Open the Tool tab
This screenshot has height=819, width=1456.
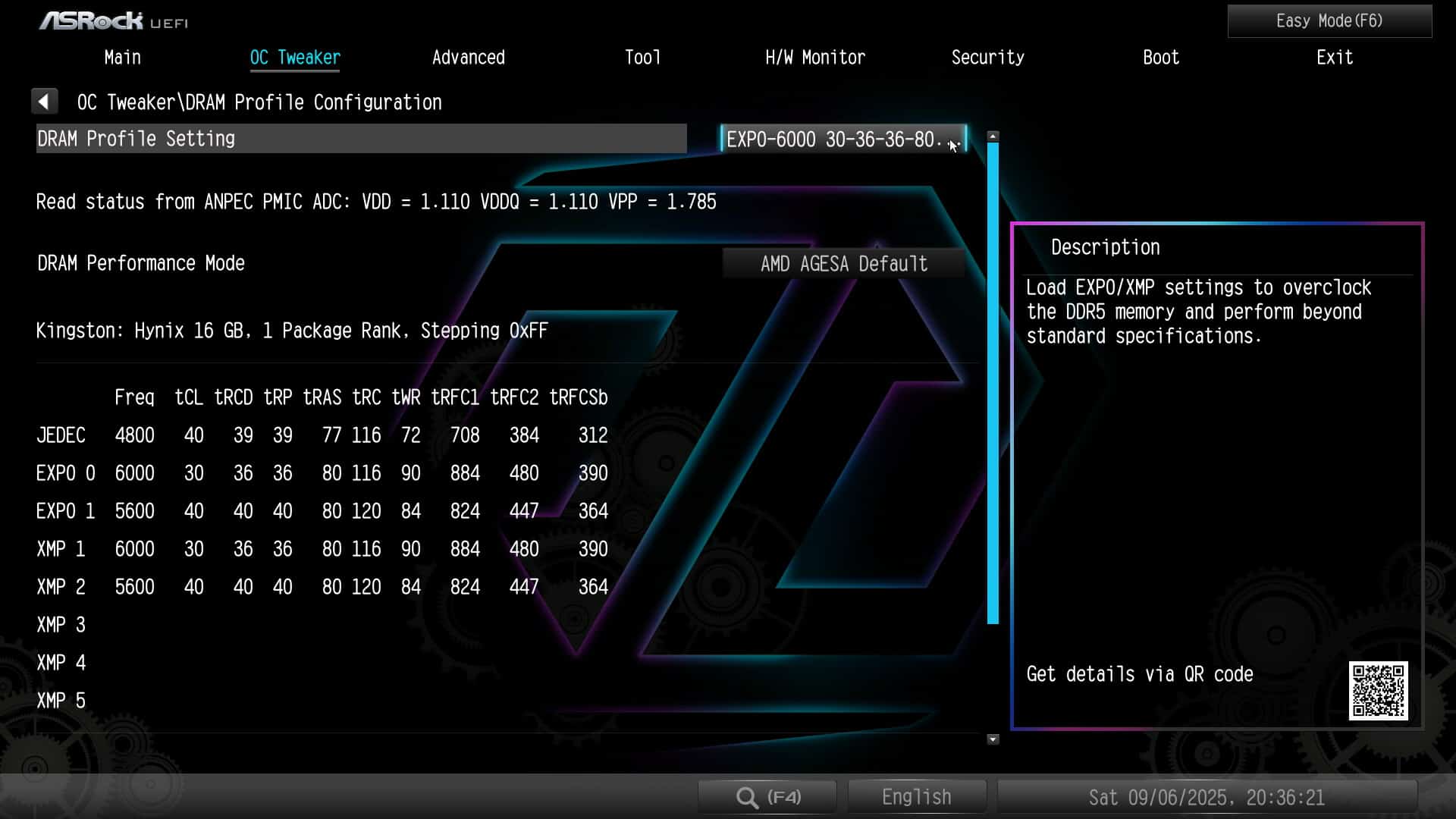coord(642,58)
